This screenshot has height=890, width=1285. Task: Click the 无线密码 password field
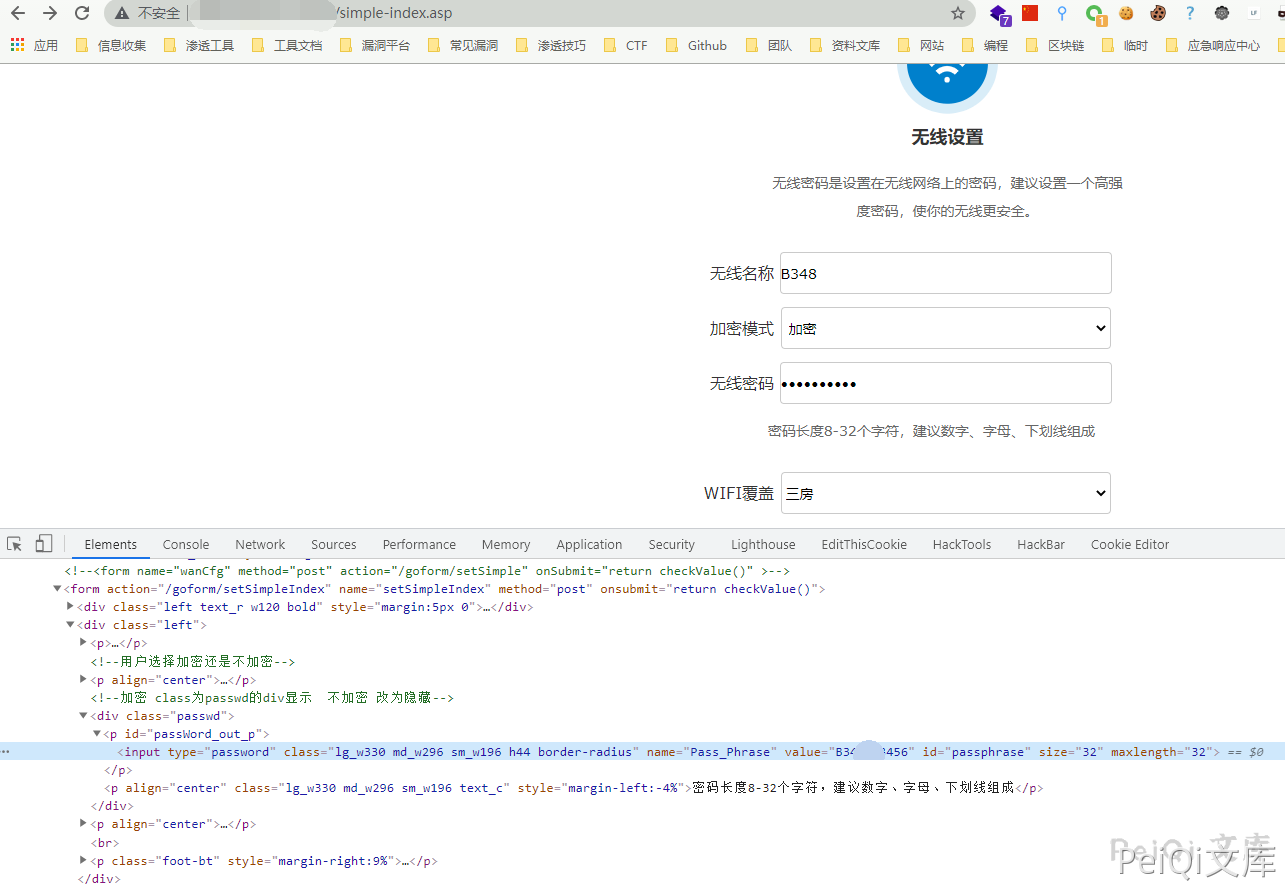[x=944, y=382]
